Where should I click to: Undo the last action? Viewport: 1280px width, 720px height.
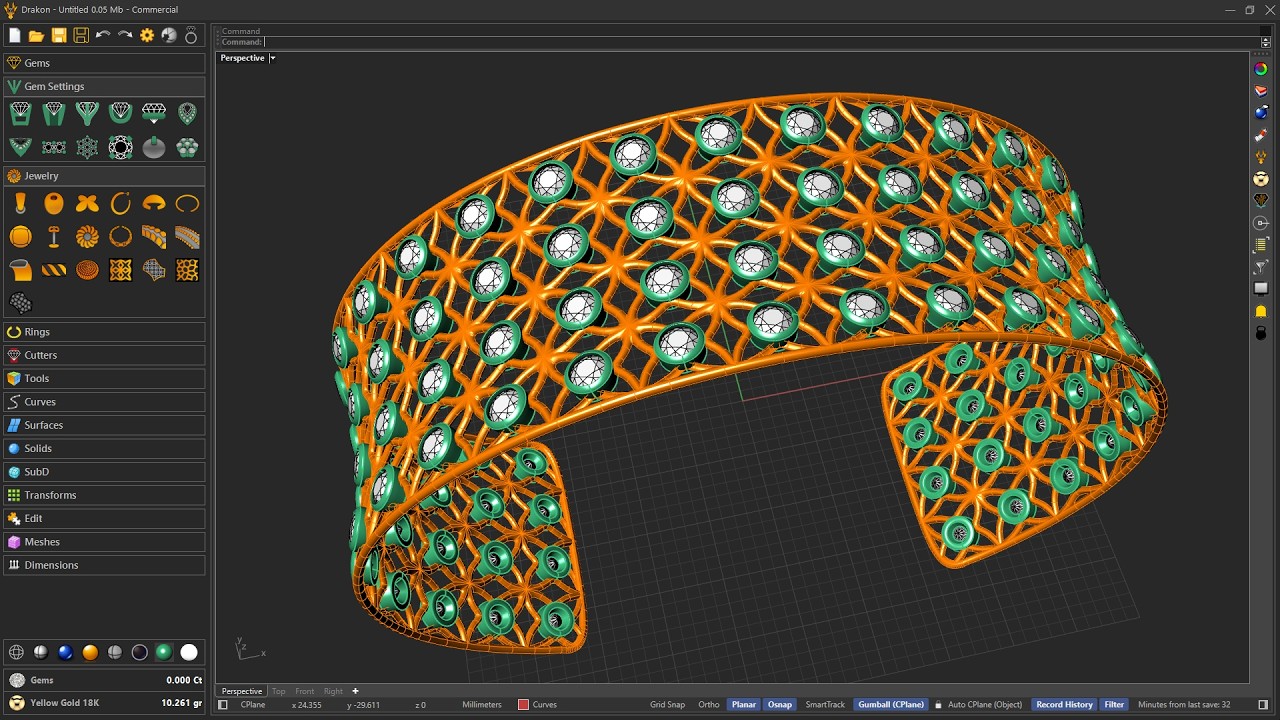(x=103, y=36)
